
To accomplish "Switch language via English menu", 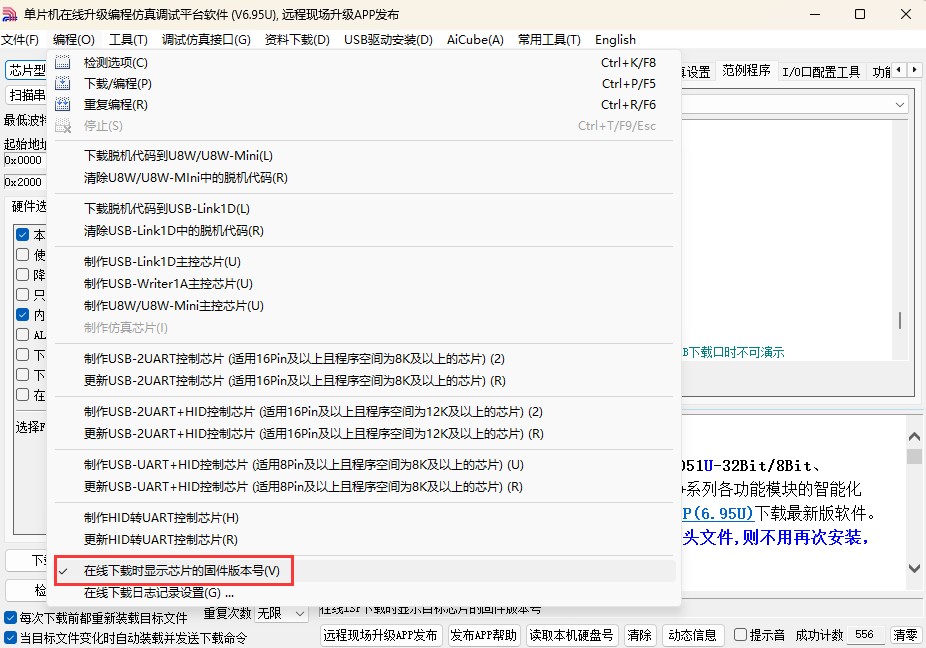I will point(615,40).
